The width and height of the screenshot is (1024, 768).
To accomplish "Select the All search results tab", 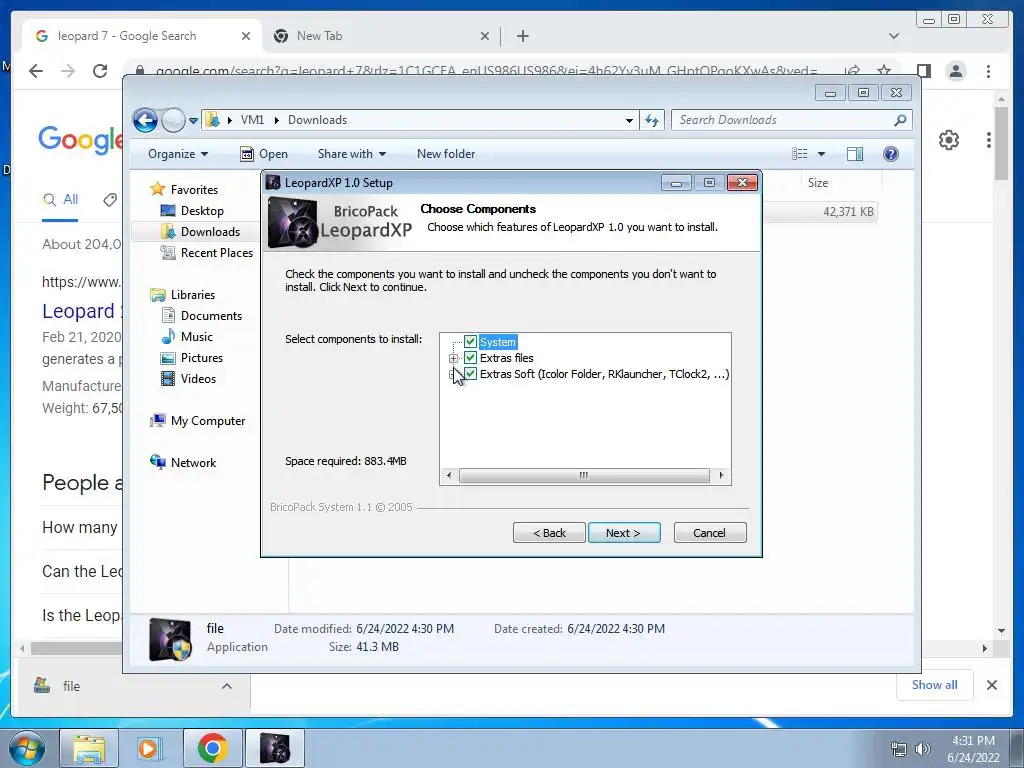I will (61, 200).
